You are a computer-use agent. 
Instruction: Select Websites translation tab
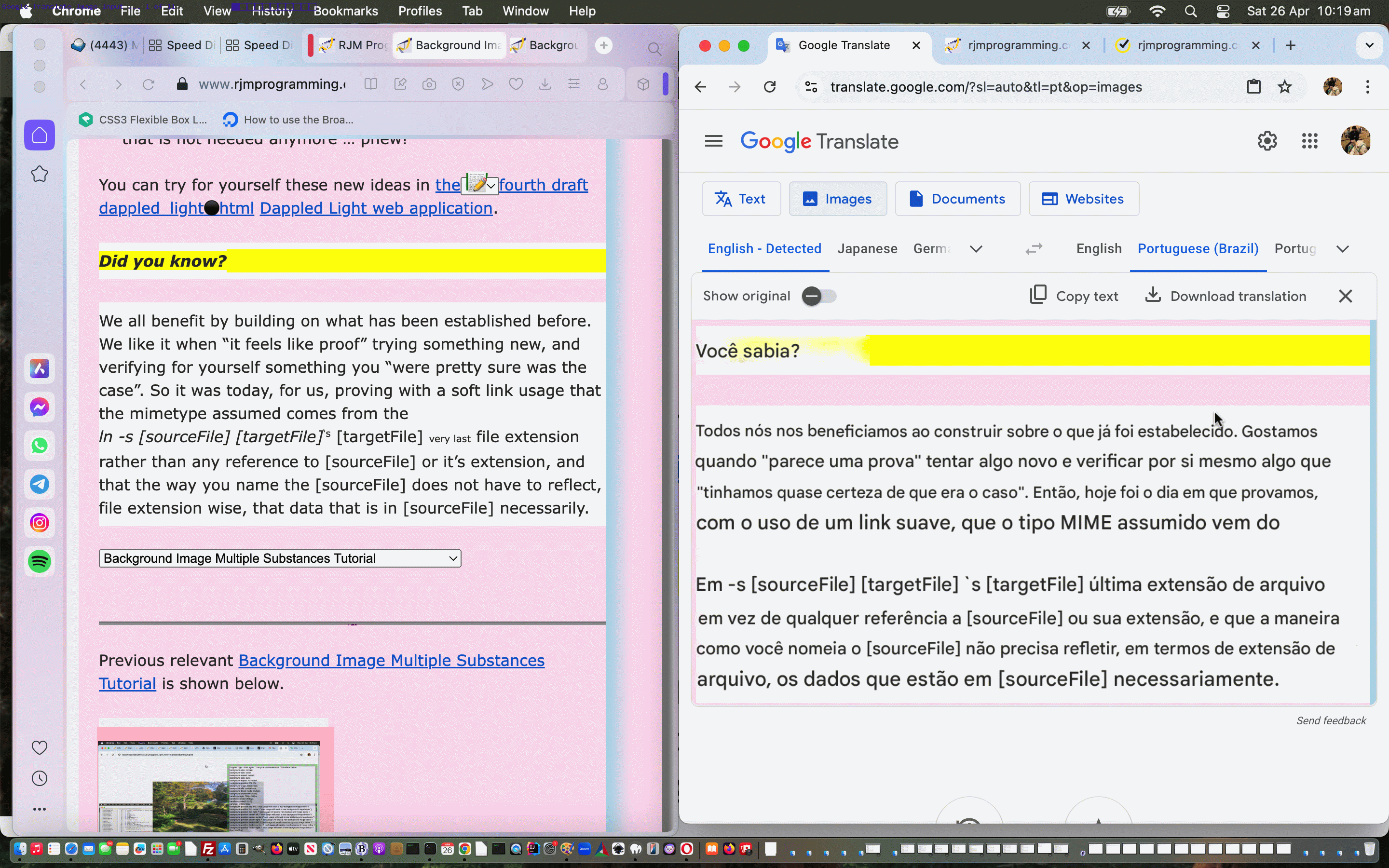[x=1084, y=199]
